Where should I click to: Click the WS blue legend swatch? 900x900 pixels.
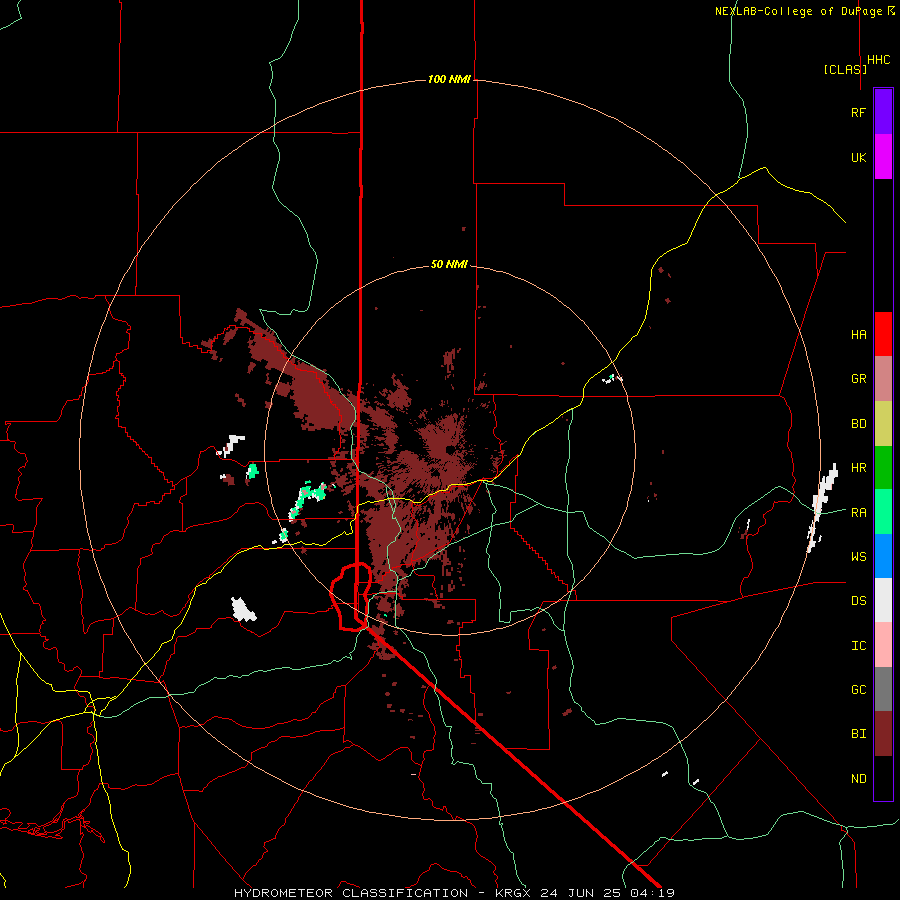pyautogui.click(x=883, y=556)
